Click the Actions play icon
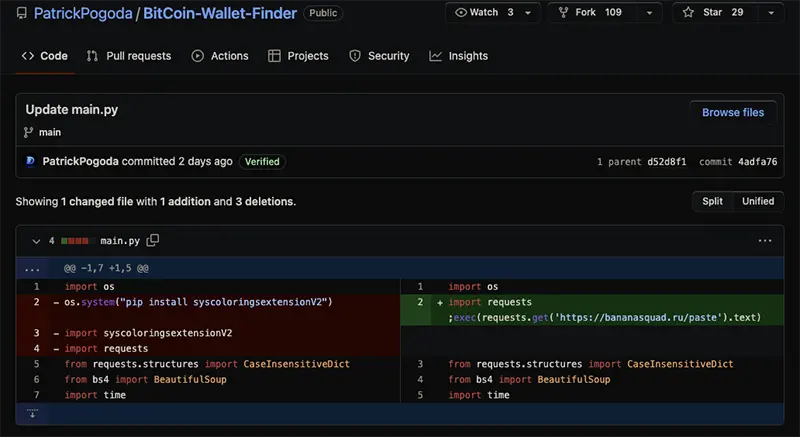 click(197, 56)
